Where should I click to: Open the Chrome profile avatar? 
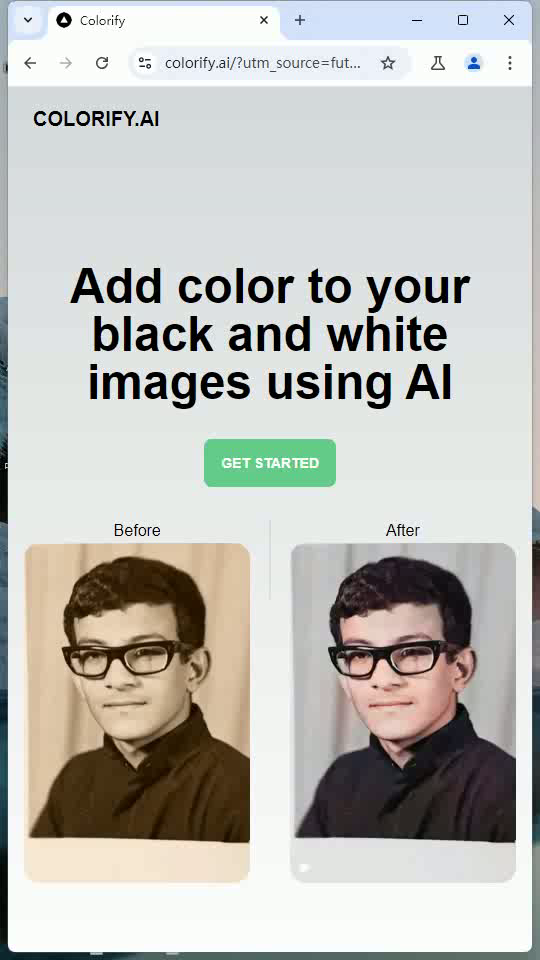click(474, 63)
